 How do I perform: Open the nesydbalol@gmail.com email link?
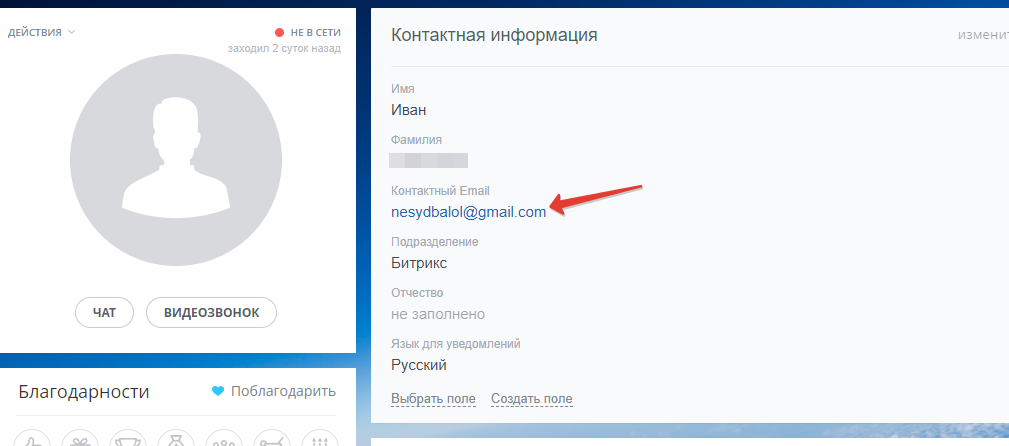(x=468, y=212)
